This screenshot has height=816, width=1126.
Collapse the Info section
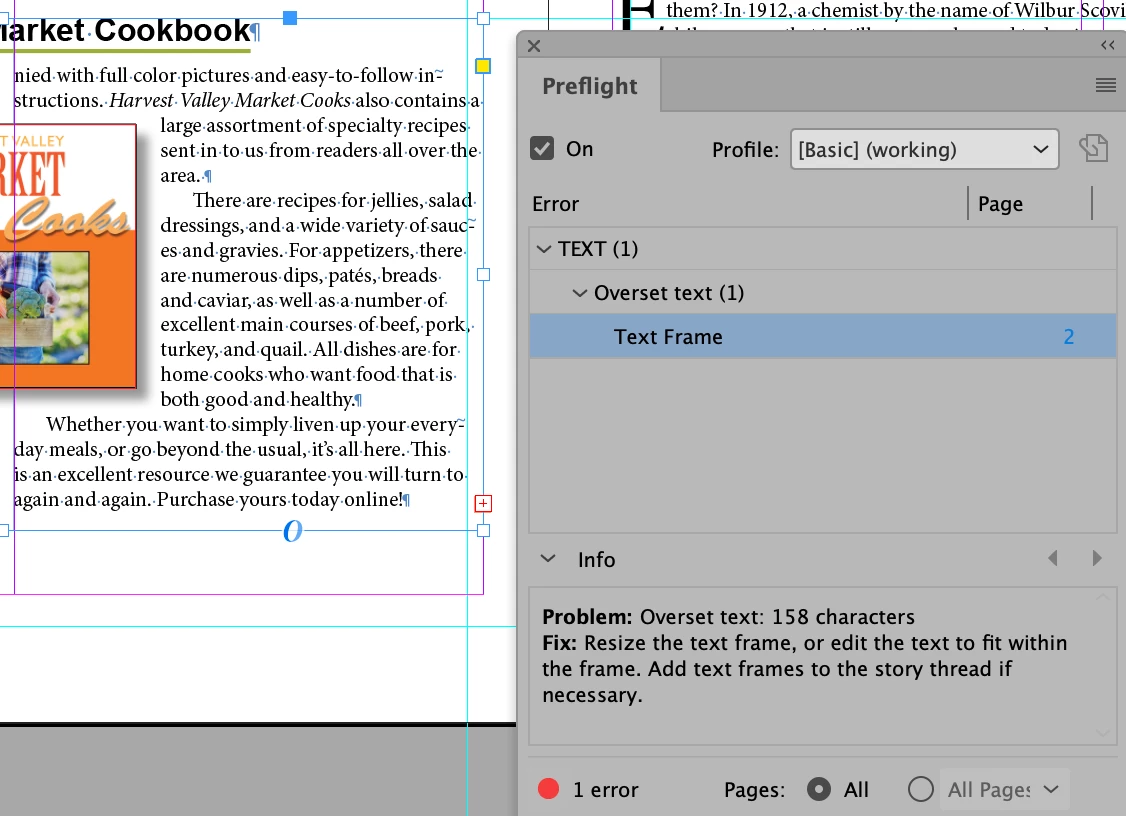pos(548,559)
